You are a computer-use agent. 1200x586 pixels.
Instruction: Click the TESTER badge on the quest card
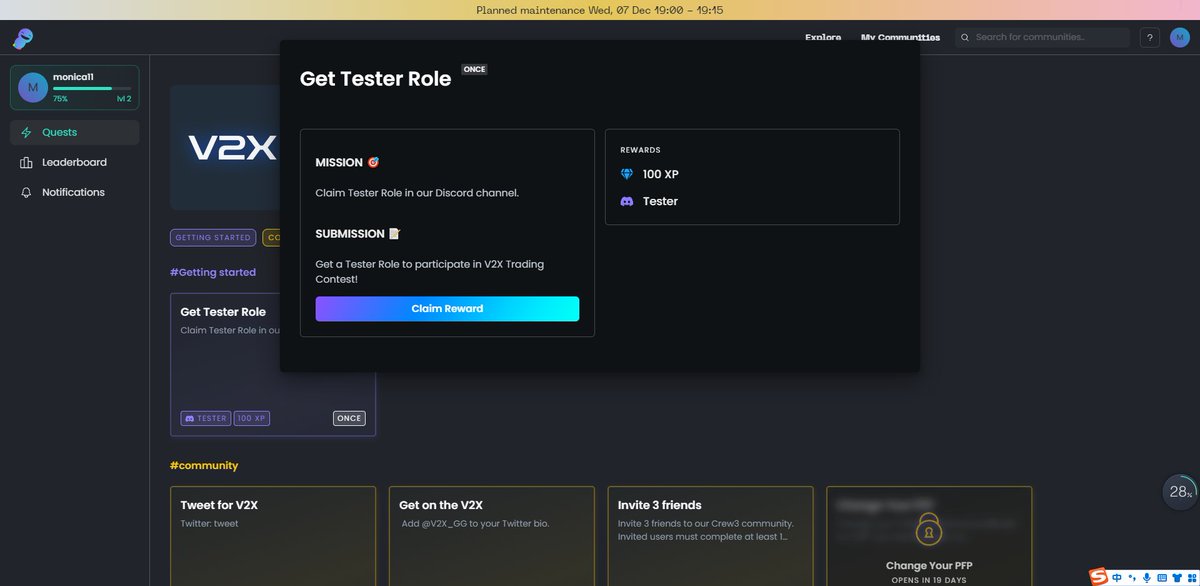point(206,418)
